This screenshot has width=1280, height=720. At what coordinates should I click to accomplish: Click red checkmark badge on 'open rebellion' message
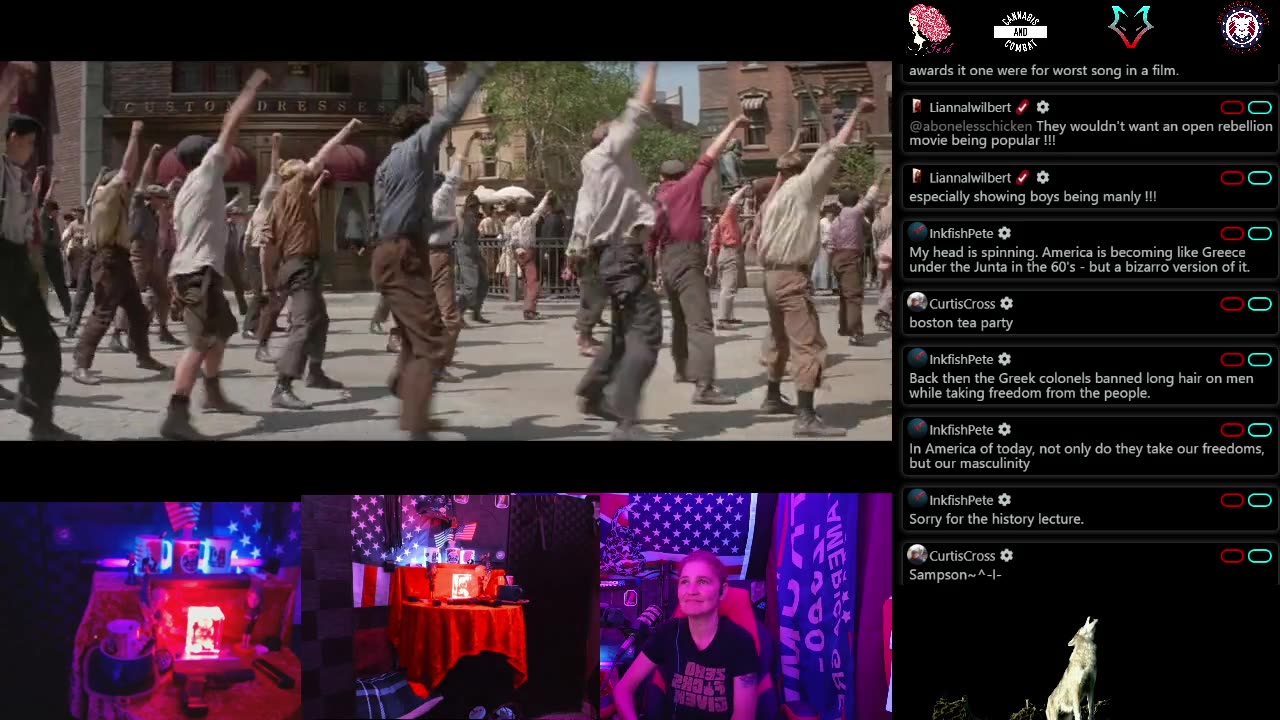[x=1023, y=107]
